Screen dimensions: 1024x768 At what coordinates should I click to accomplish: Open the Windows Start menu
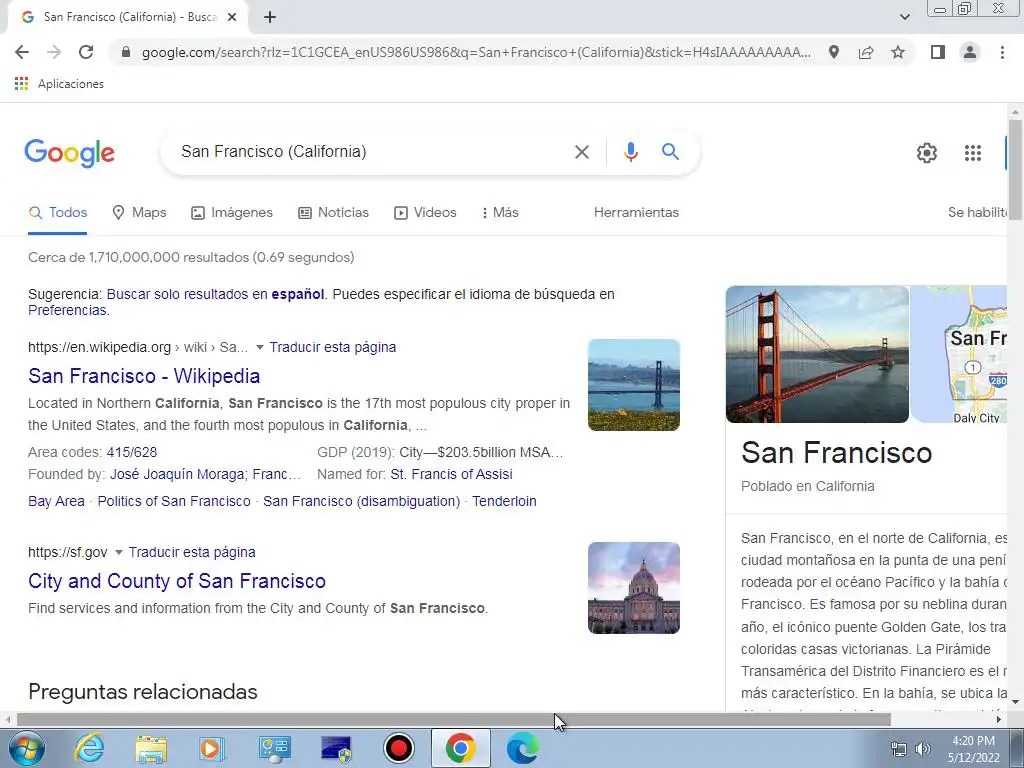click(26, 748)
